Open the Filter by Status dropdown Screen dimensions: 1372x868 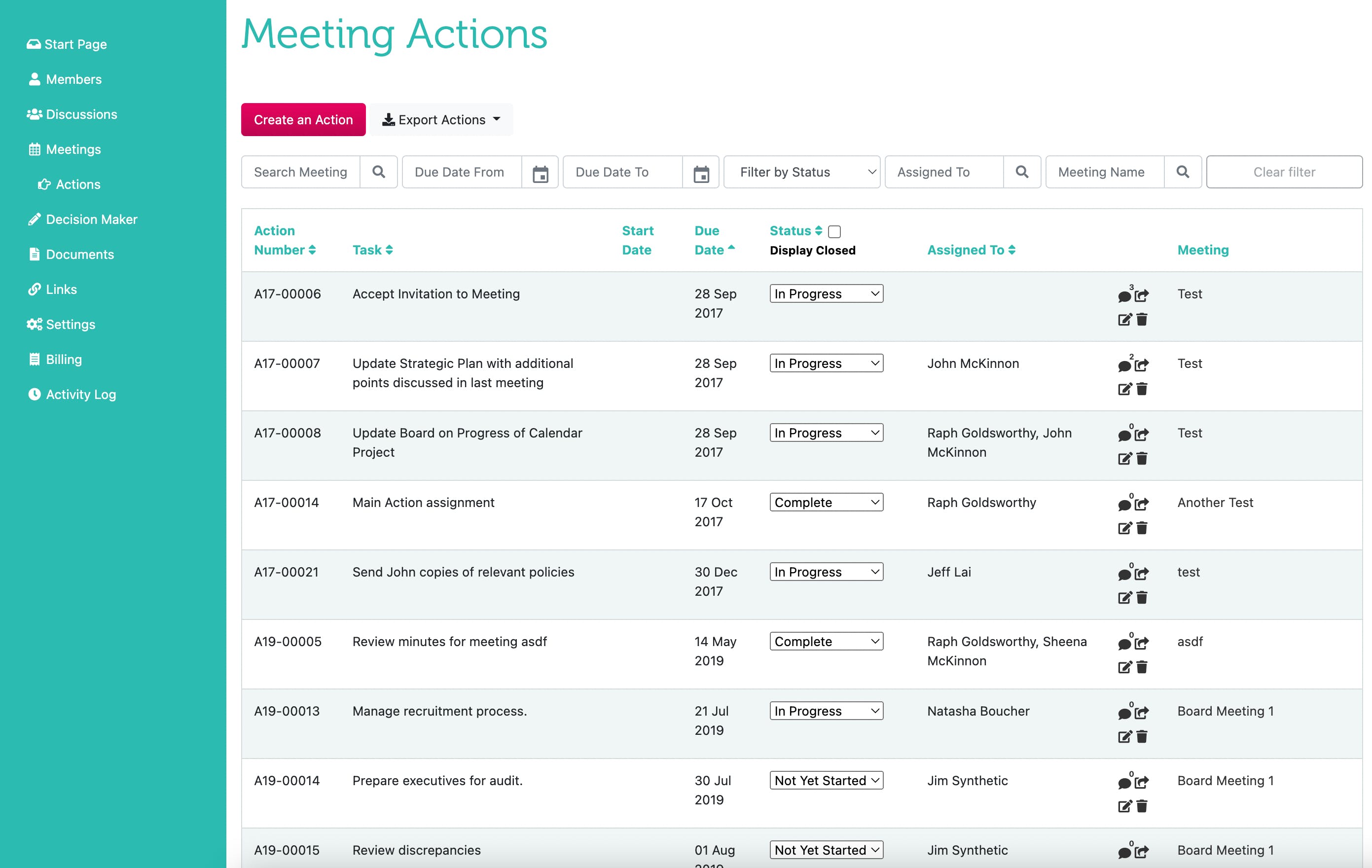[802, 172]
